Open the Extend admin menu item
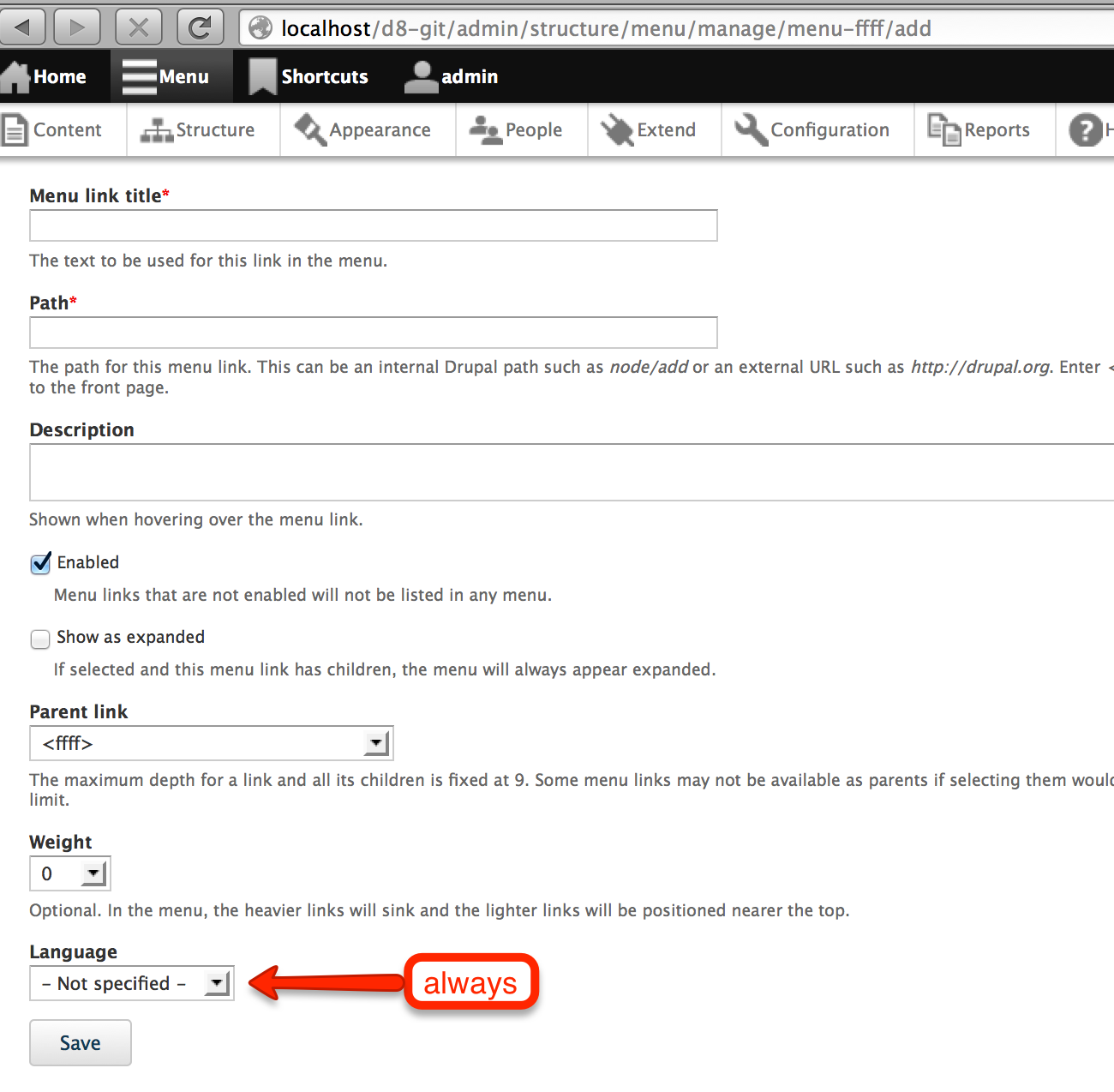This screenshot has height=1092, width=1114. [655, 130]
